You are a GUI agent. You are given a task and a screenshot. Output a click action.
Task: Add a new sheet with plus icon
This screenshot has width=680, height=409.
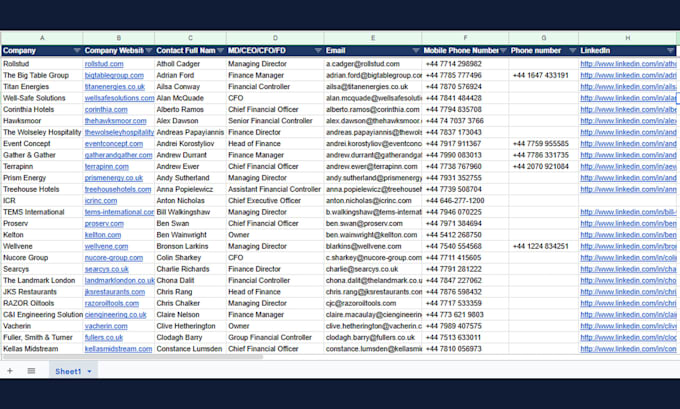point(10,371)
